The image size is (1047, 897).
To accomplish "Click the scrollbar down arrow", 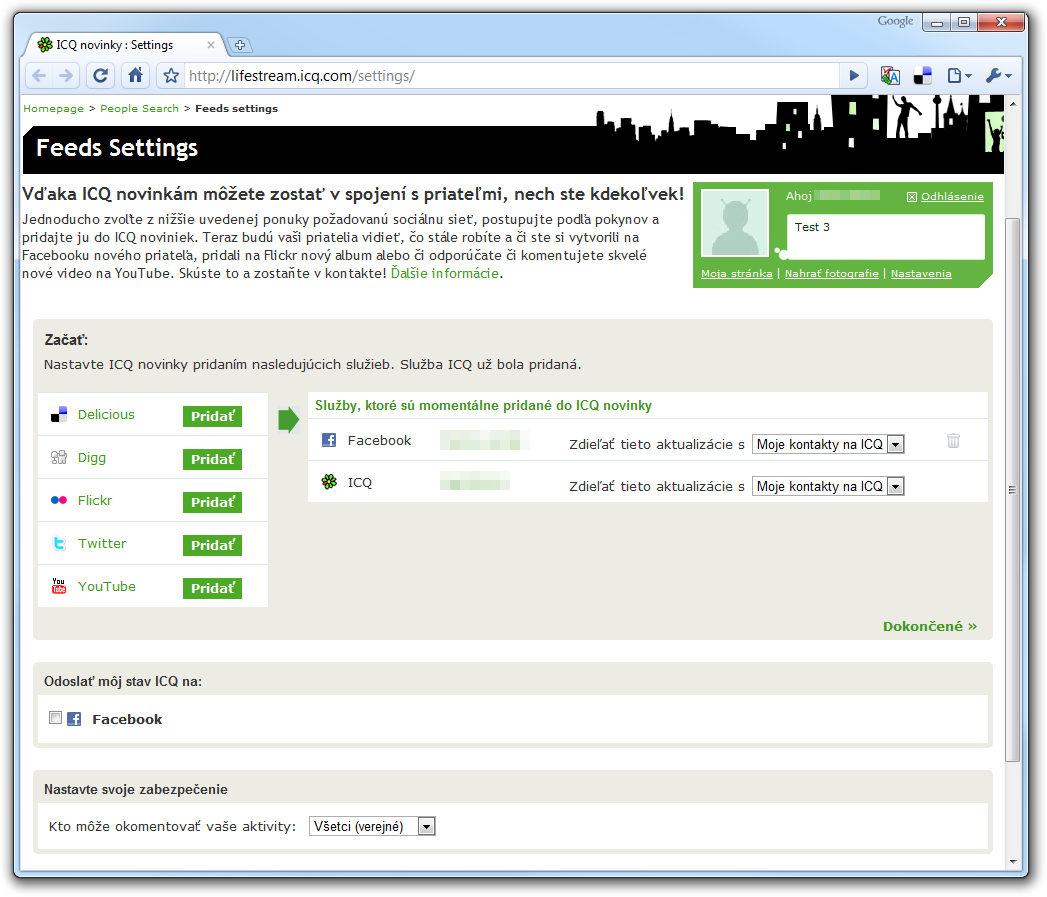I will [x=1013, y=862].
